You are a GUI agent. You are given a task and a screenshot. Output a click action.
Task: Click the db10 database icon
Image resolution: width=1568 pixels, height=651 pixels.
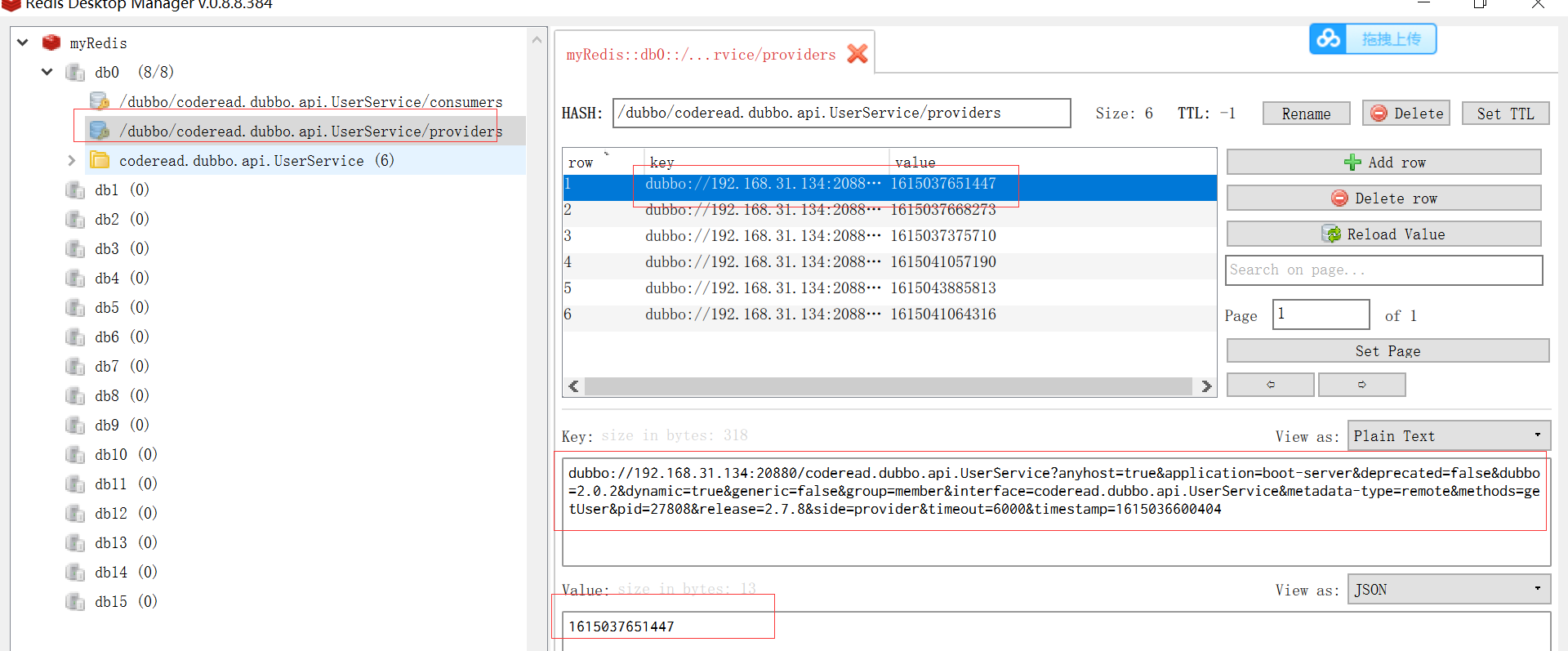[75, 454]
